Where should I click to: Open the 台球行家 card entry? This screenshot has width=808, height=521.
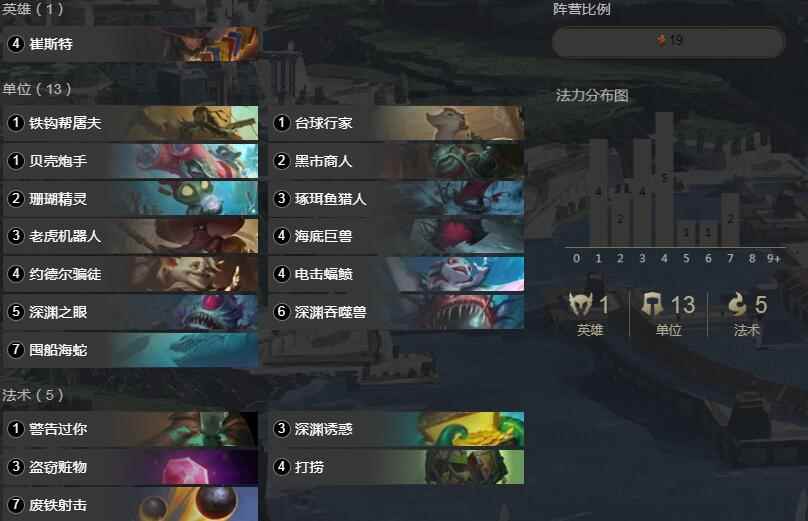click(396, 123)
